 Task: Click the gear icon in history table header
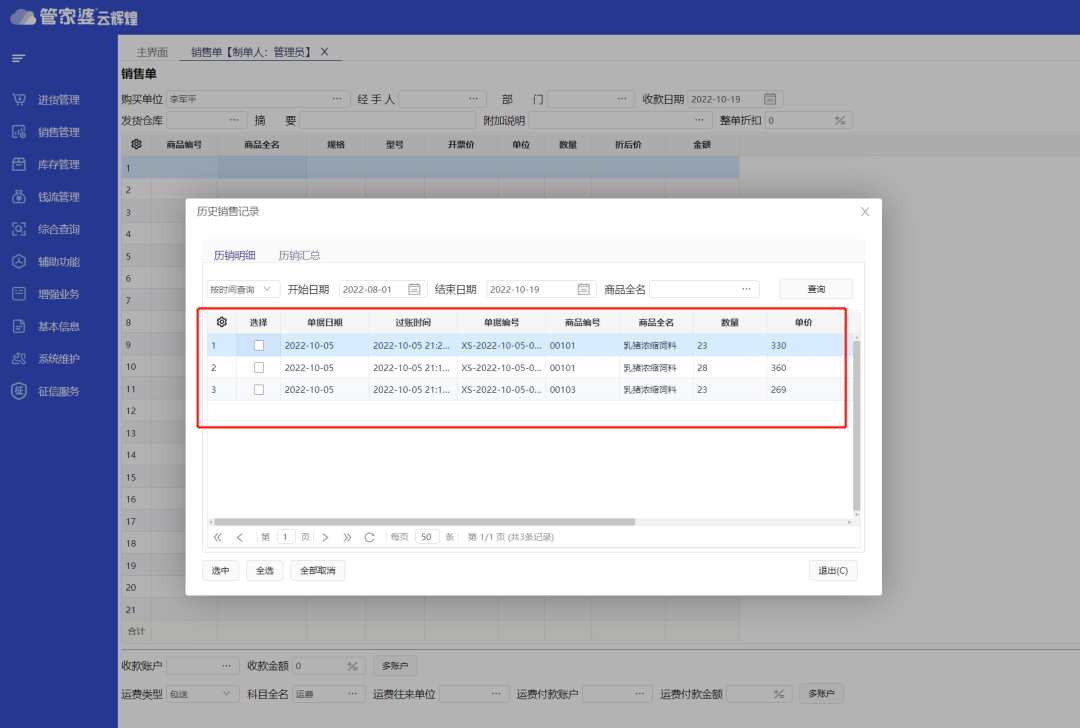(x=221, y=322)
